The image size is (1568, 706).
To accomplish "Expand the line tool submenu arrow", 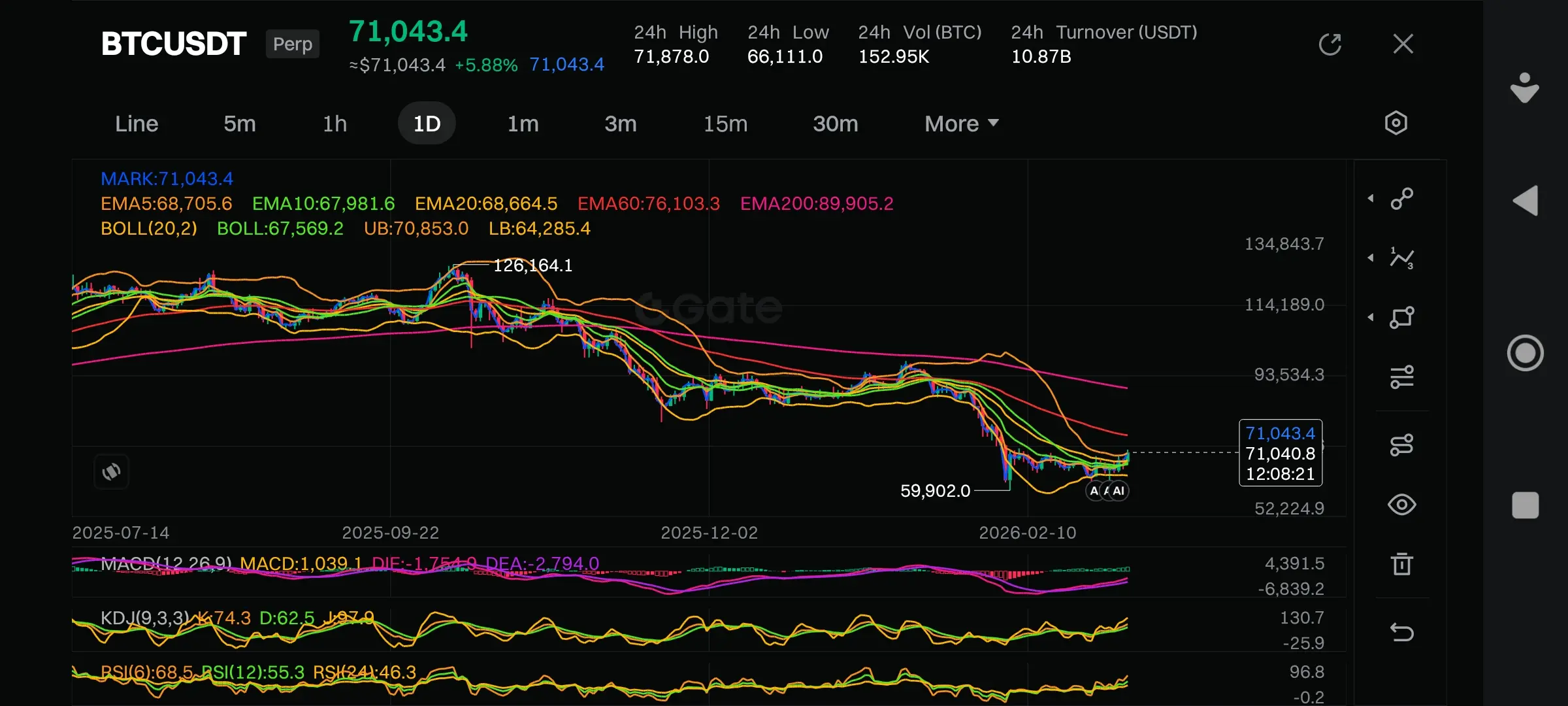I will tap(1371, 198).
